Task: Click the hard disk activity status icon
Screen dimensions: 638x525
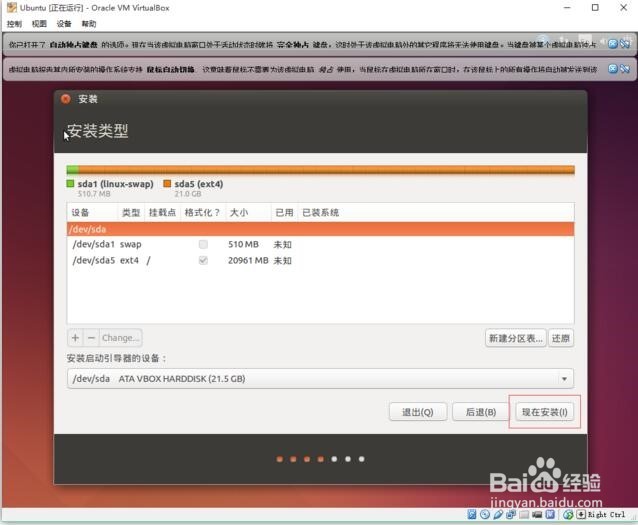Action: (x=472, y=515)
